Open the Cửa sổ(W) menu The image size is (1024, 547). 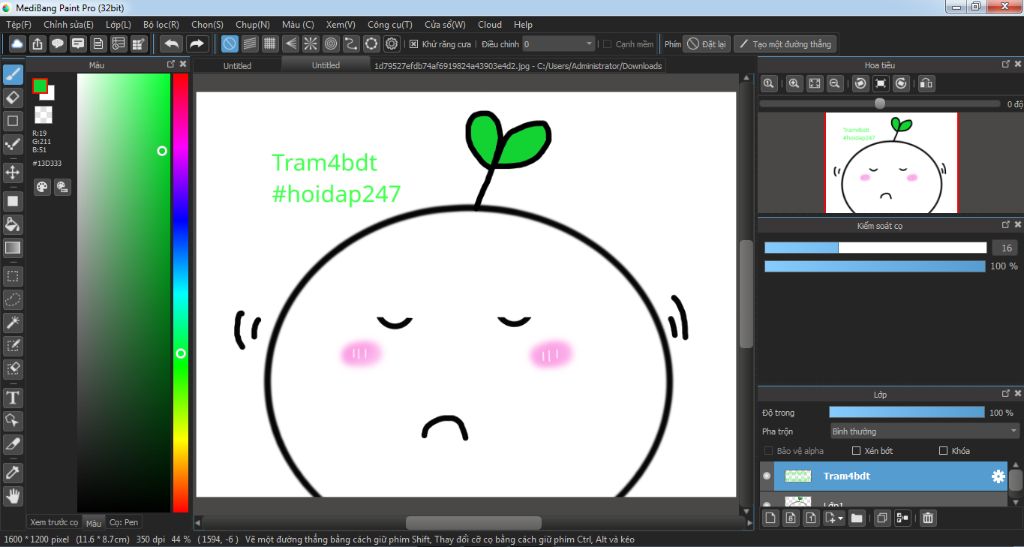pyautogui.click(x=445, y=25)
